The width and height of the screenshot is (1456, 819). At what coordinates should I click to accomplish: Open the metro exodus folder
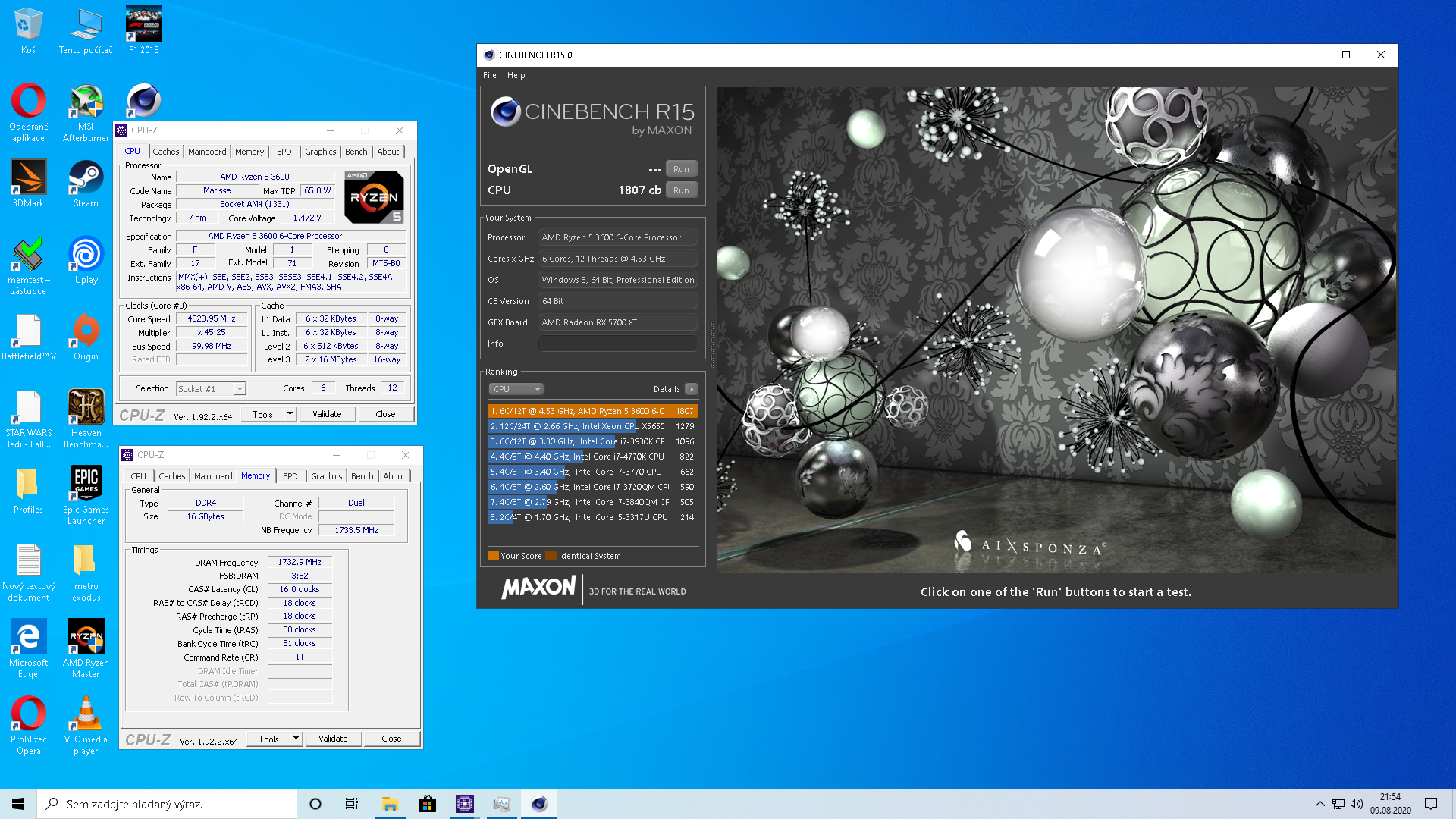86,573
